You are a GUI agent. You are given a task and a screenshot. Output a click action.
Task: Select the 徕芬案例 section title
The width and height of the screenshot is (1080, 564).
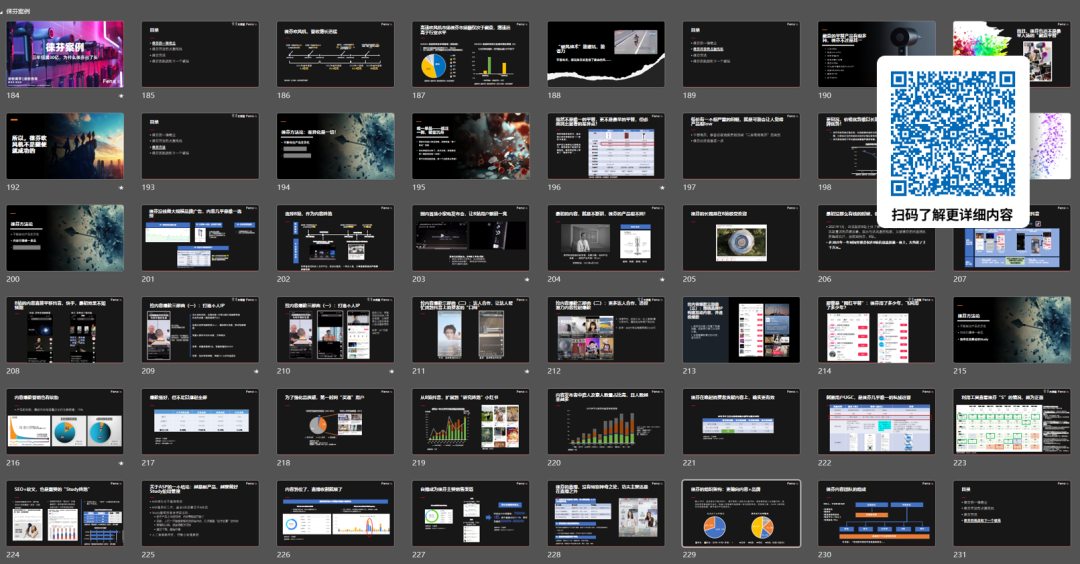19,10
